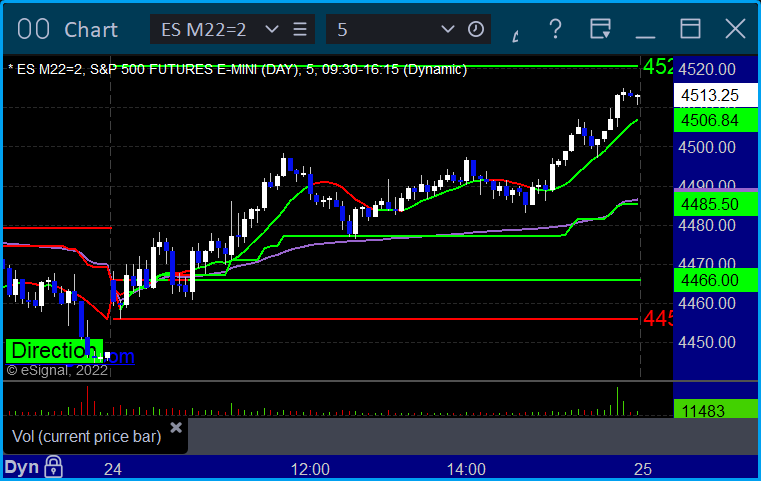Click the 11483 volume value label

tap(715, 409)
